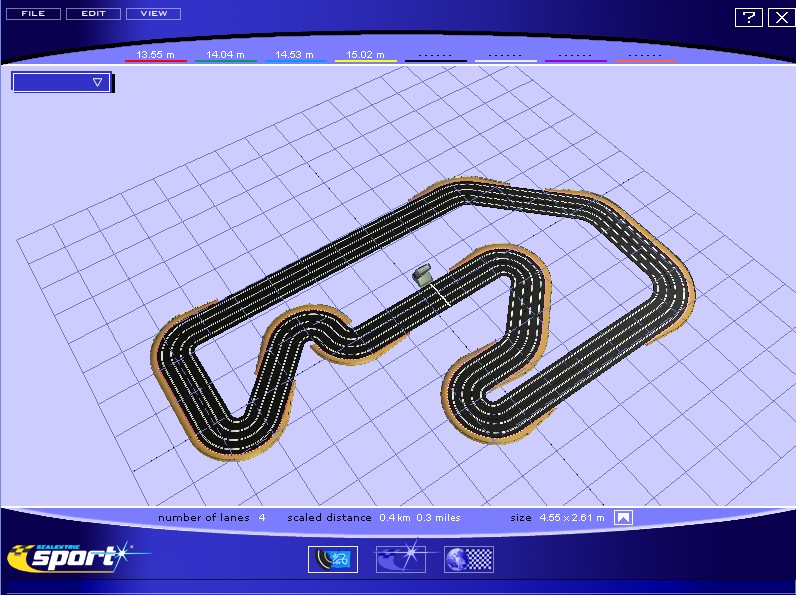Open the VIEW menu
This screenshot has height=595, width=796.
[154, 14]
